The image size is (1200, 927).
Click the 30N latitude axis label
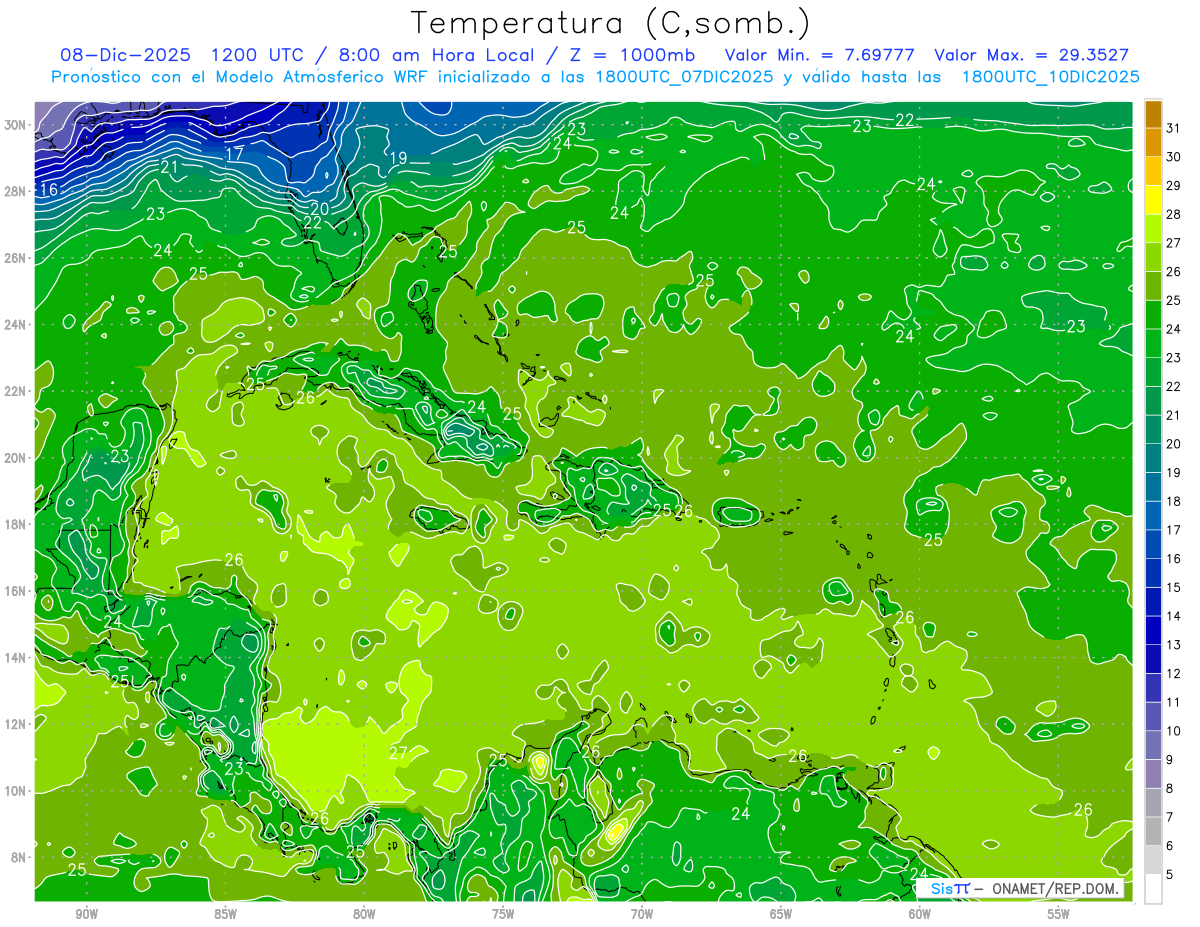point(17,125)
